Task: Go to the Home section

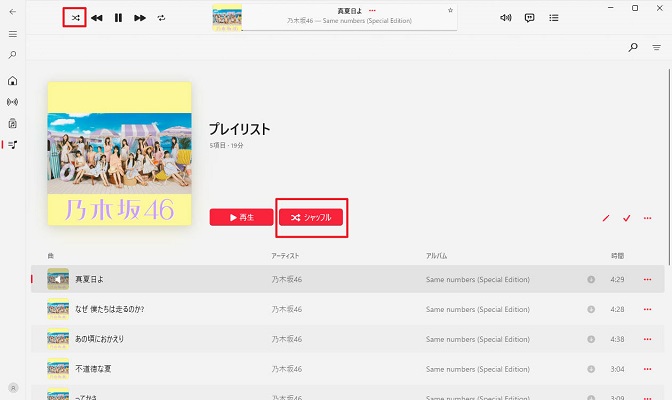Action: coord(12,81)
